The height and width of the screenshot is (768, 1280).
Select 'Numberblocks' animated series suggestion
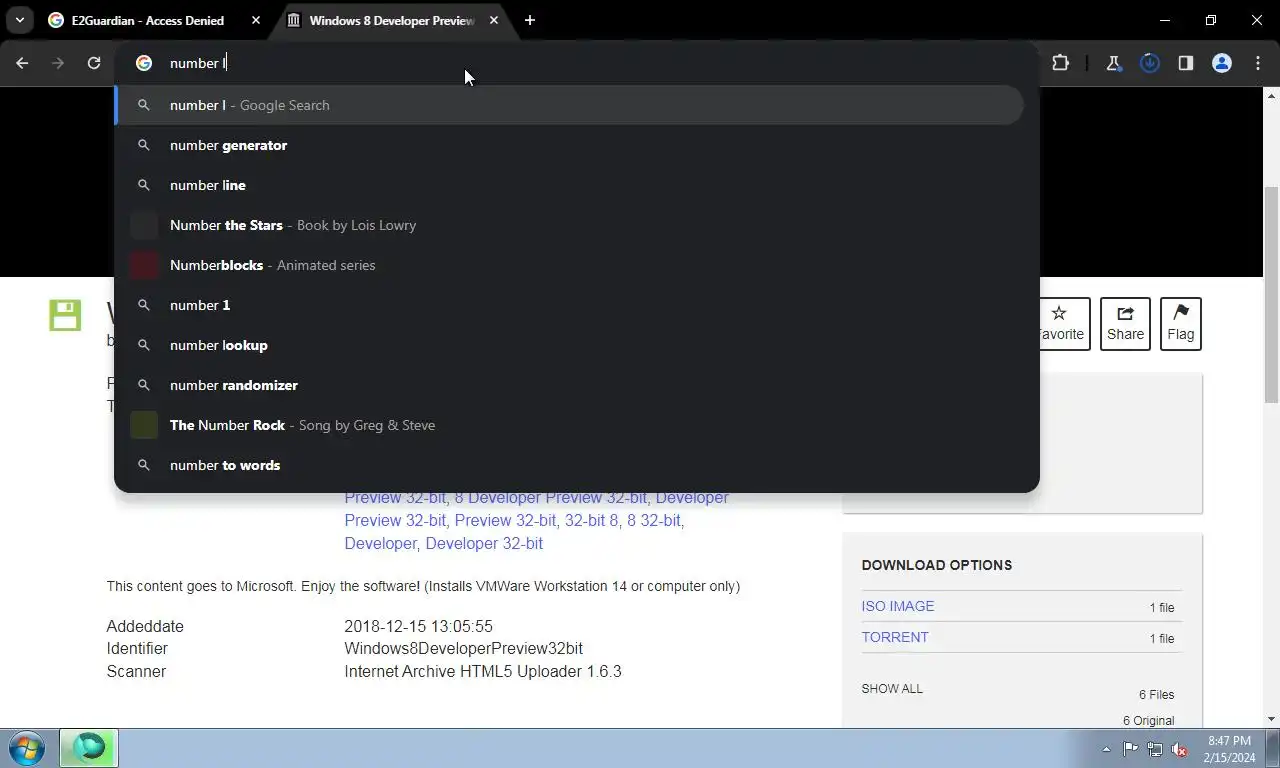click(569, 265)
